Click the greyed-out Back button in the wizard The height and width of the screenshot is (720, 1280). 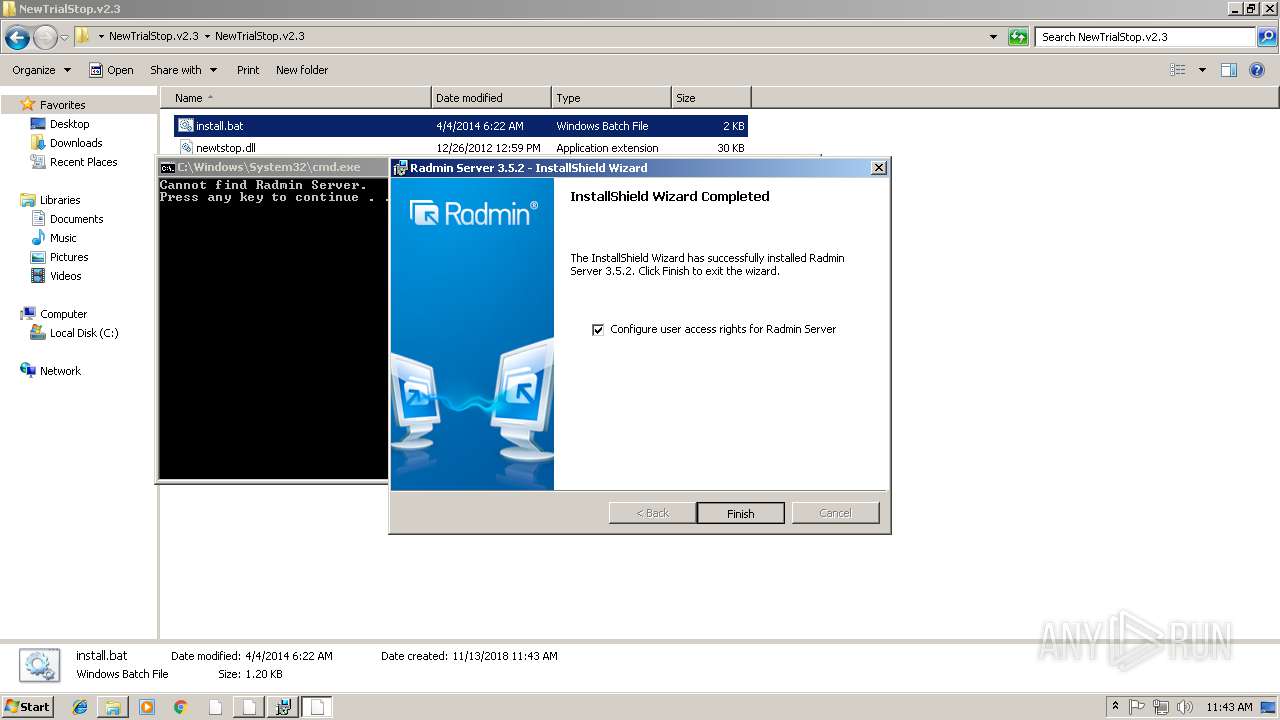pyautogui.click(x=652, y=513)
